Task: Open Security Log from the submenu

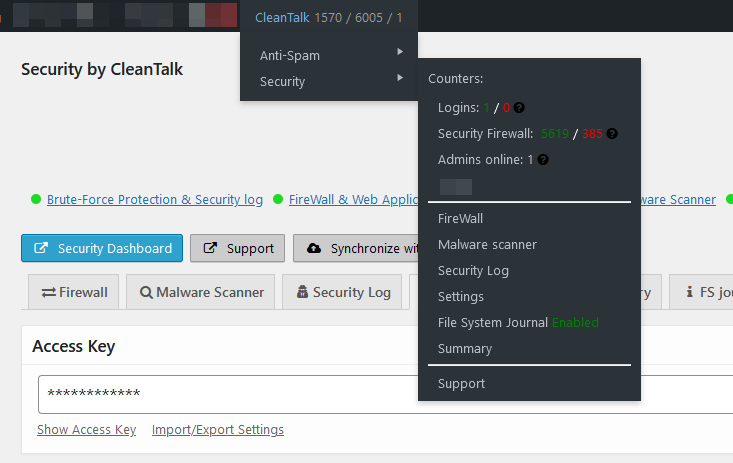Action: pyautogui.click(x=473, y=271)
